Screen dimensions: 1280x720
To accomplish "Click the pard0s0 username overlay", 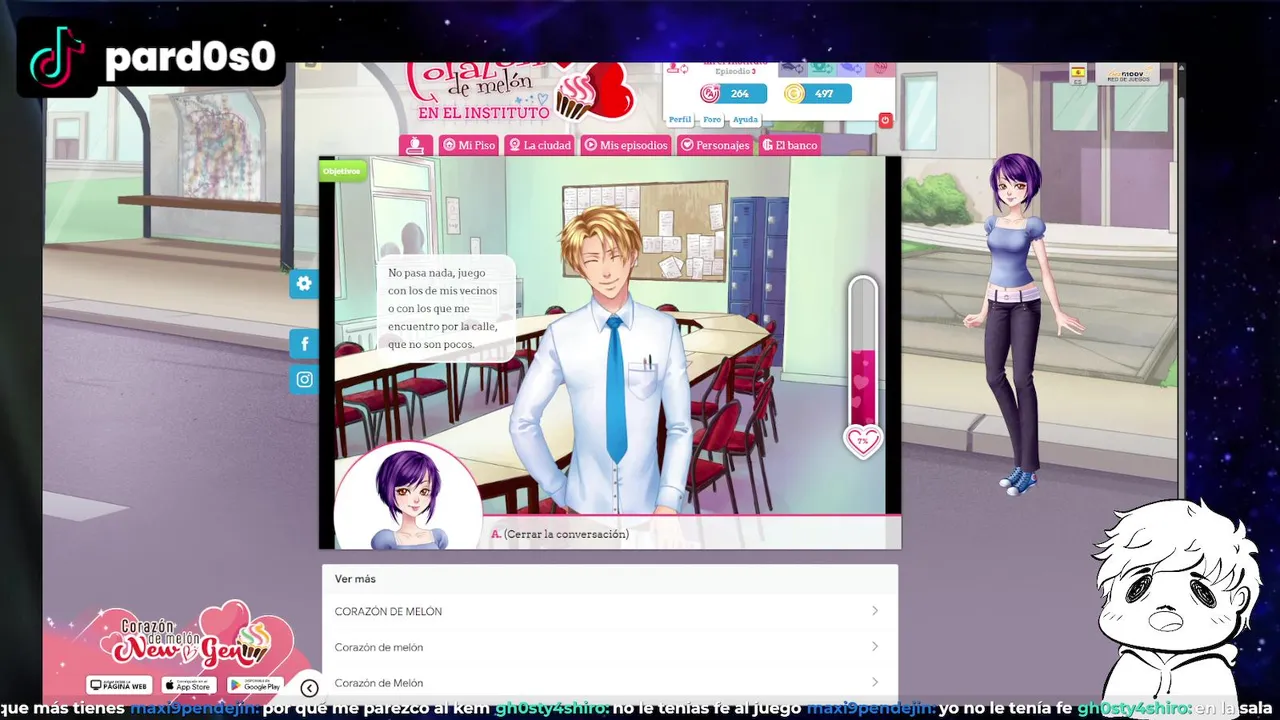I will (190, 57).
